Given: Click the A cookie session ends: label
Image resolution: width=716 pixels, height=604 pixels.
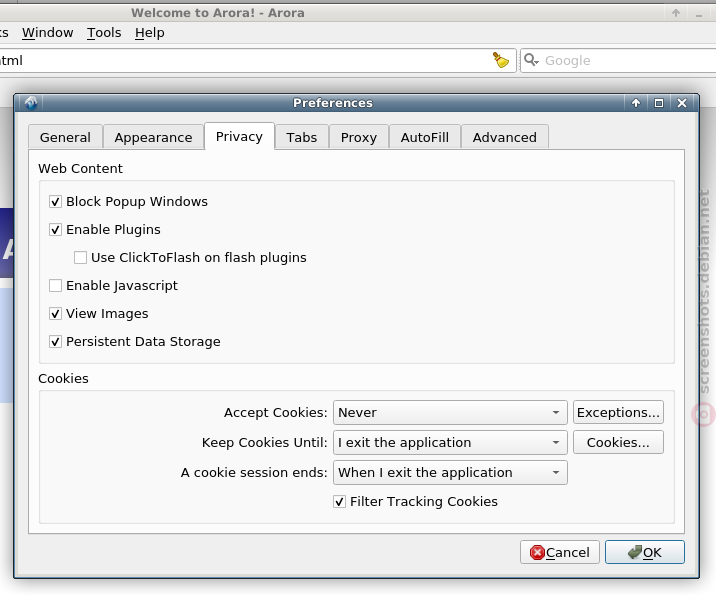Looking at the screenshot, I should tap(254, 473).
